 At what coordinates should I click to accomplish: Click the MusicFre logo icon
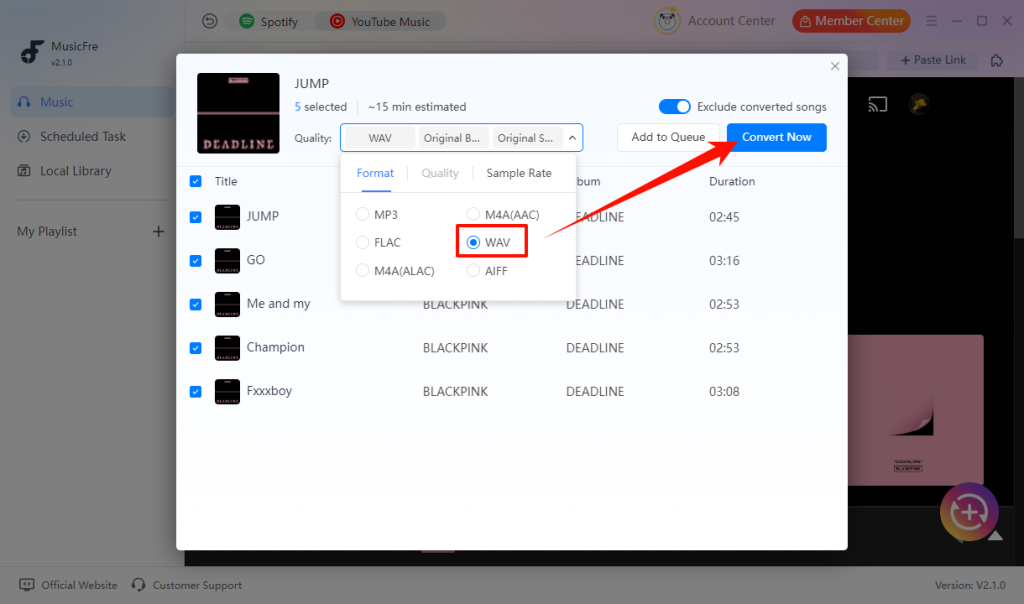pos(31,52)
